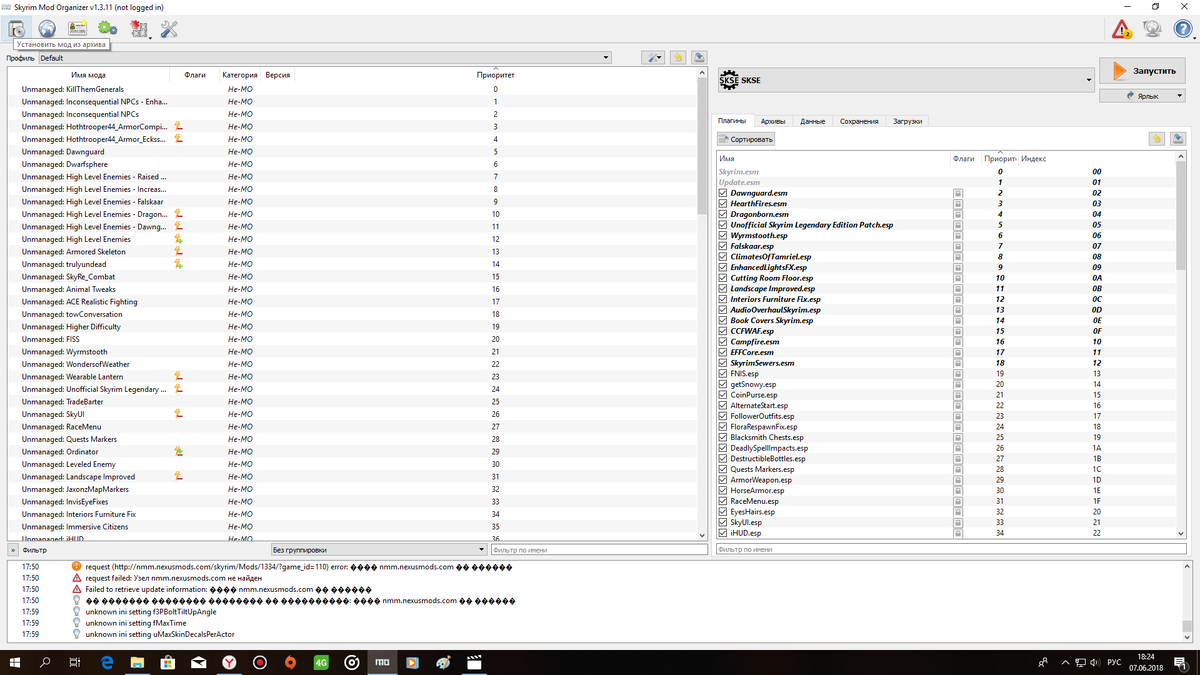Uncheck the FNIS.esp plugin
Image resolution: width=1200 pixels, height=675 pixels.
(x=724, y=373)
